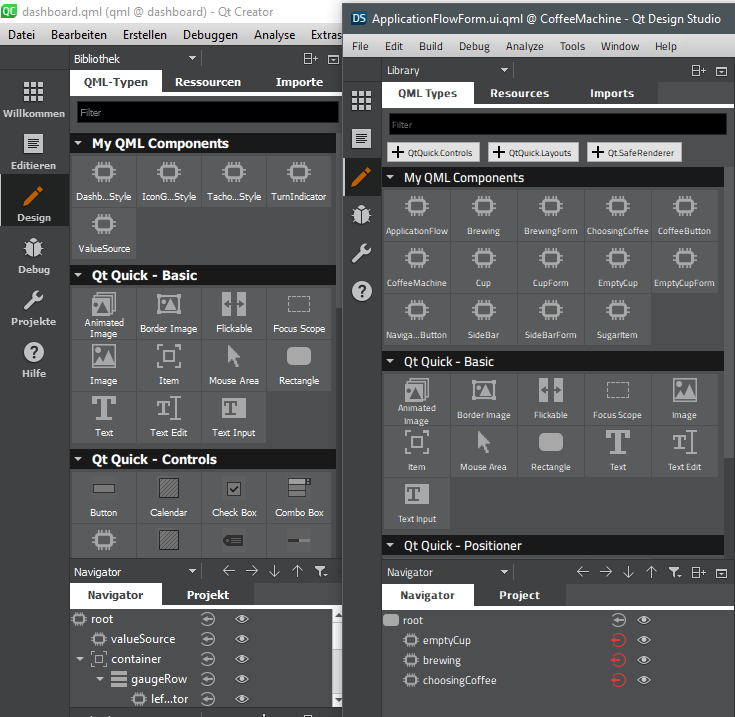Open the Analyze menu in Design Studio

tap(524, 46)
